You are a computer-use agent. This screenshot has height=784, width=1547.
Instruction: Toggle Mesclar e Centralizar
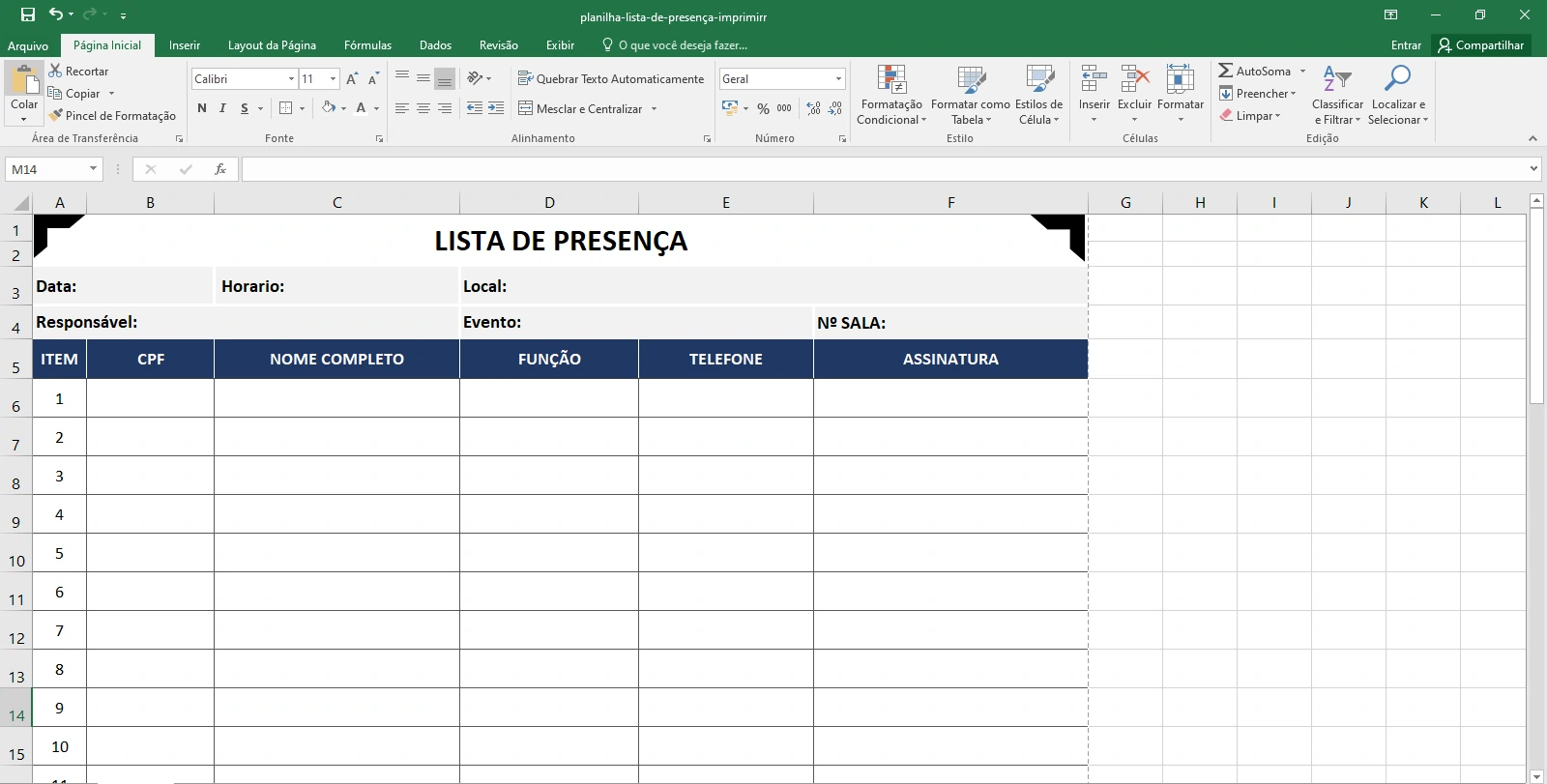pyautogui.click(x=580, y=108)
